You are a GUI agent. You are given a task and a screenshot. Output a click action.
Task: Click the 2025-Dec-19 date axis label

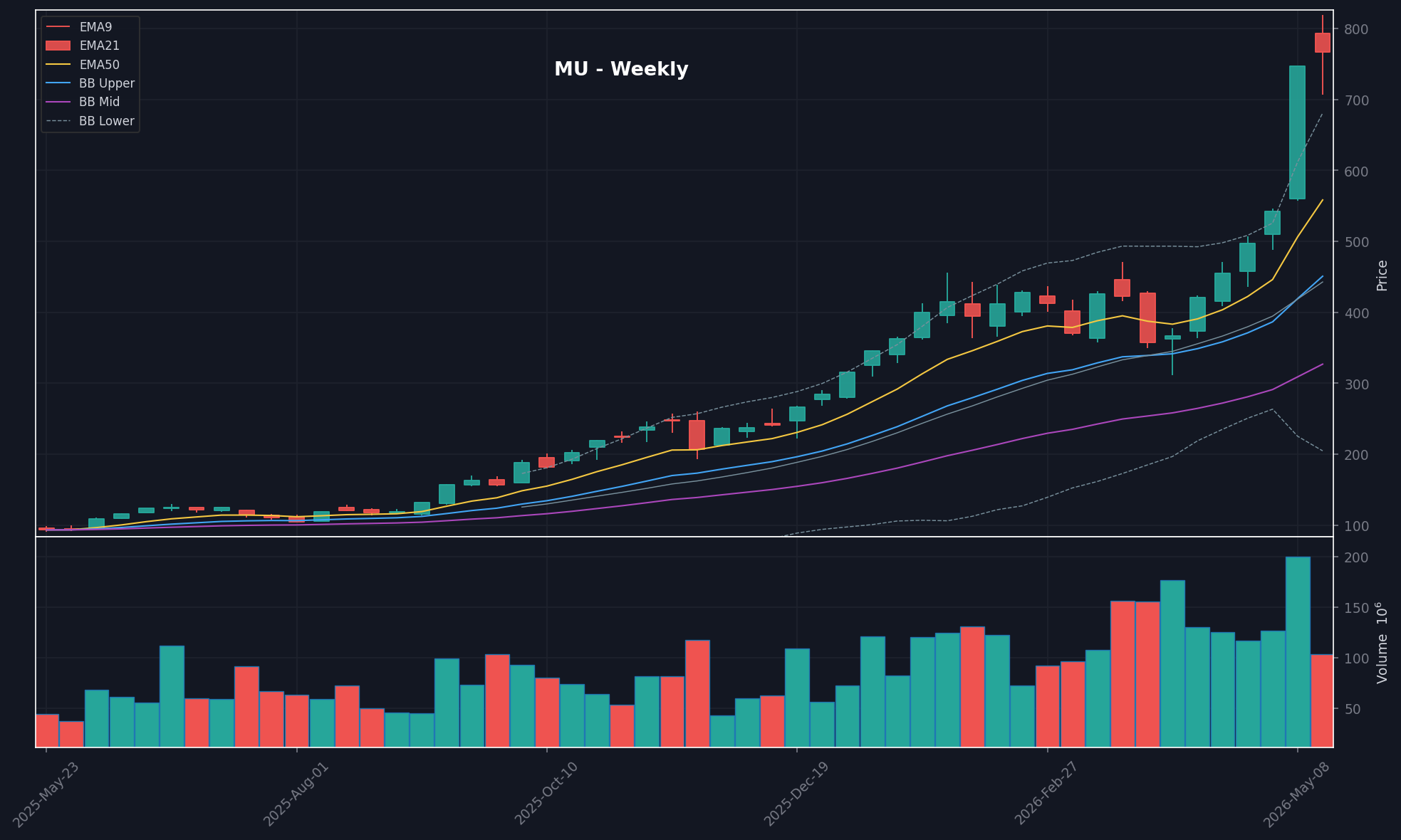click(797, 793)
